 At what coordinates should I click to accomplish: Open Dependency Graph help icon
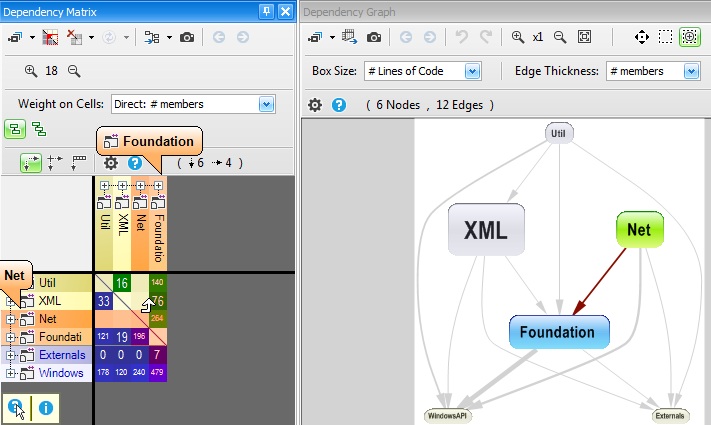click(x=339, y=104)
